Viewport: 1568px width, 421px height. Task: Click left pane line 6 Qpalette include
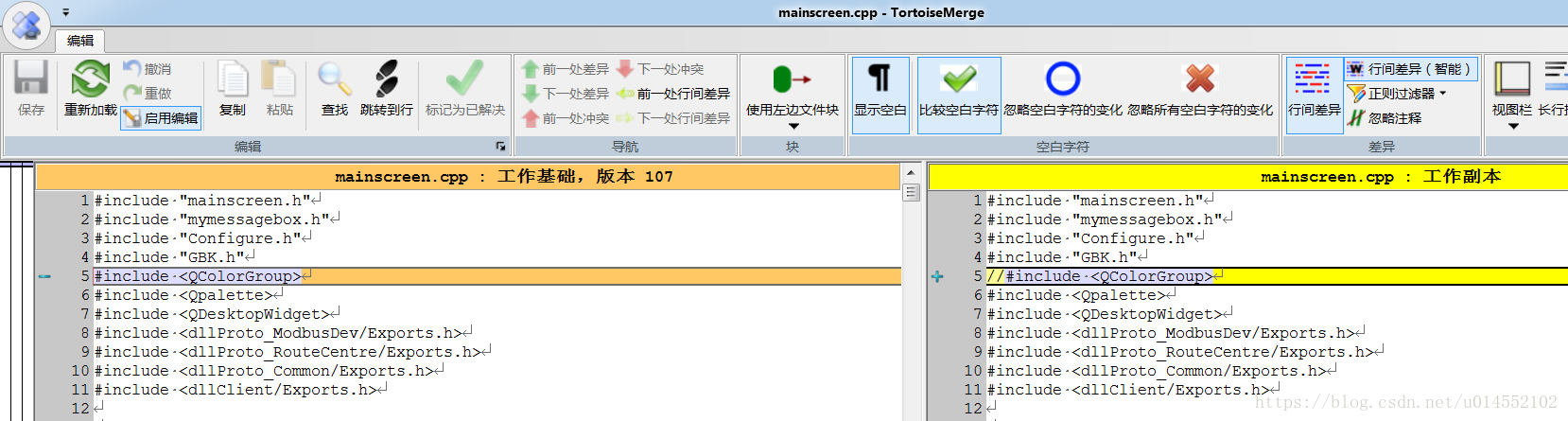click(x=189, y=295)
